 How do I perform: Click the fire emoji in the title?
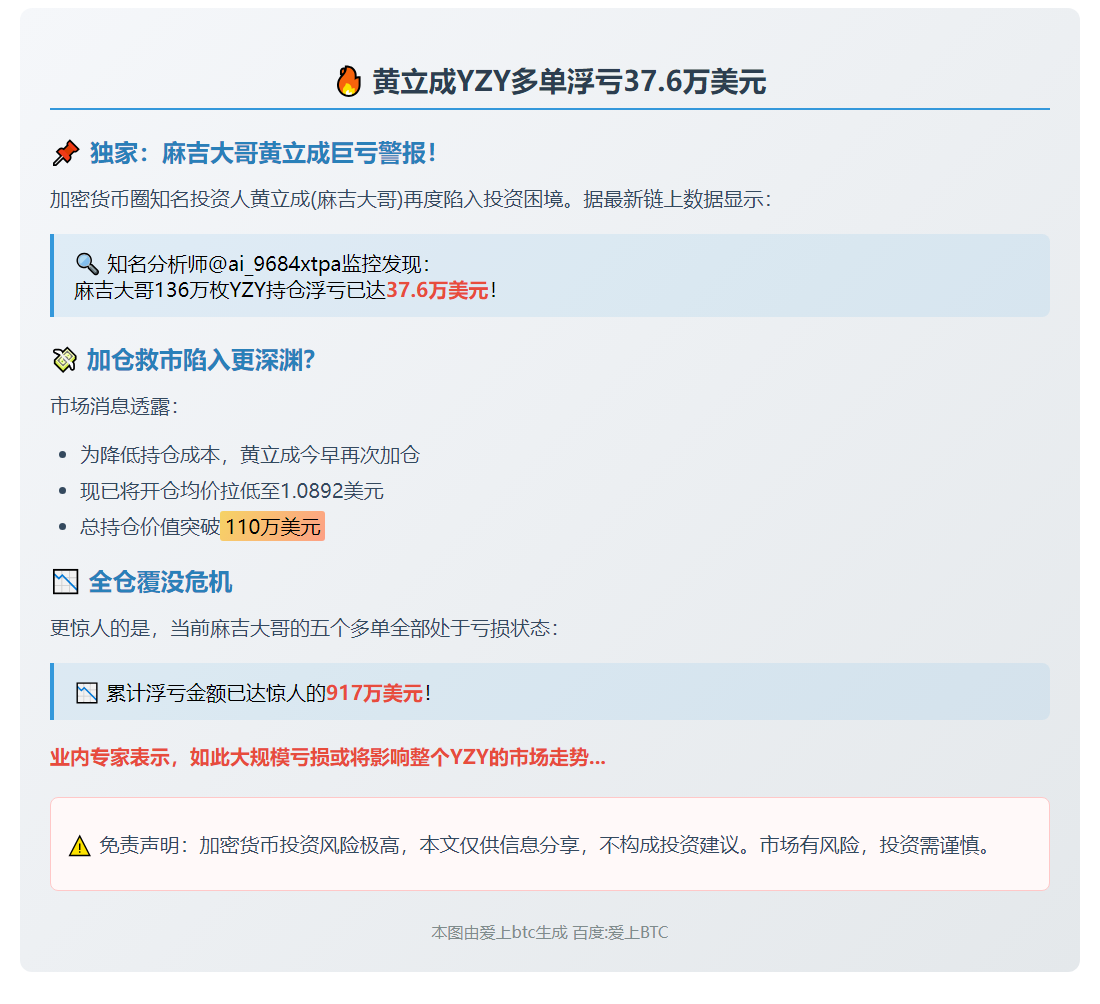click(x=349, y=81)
